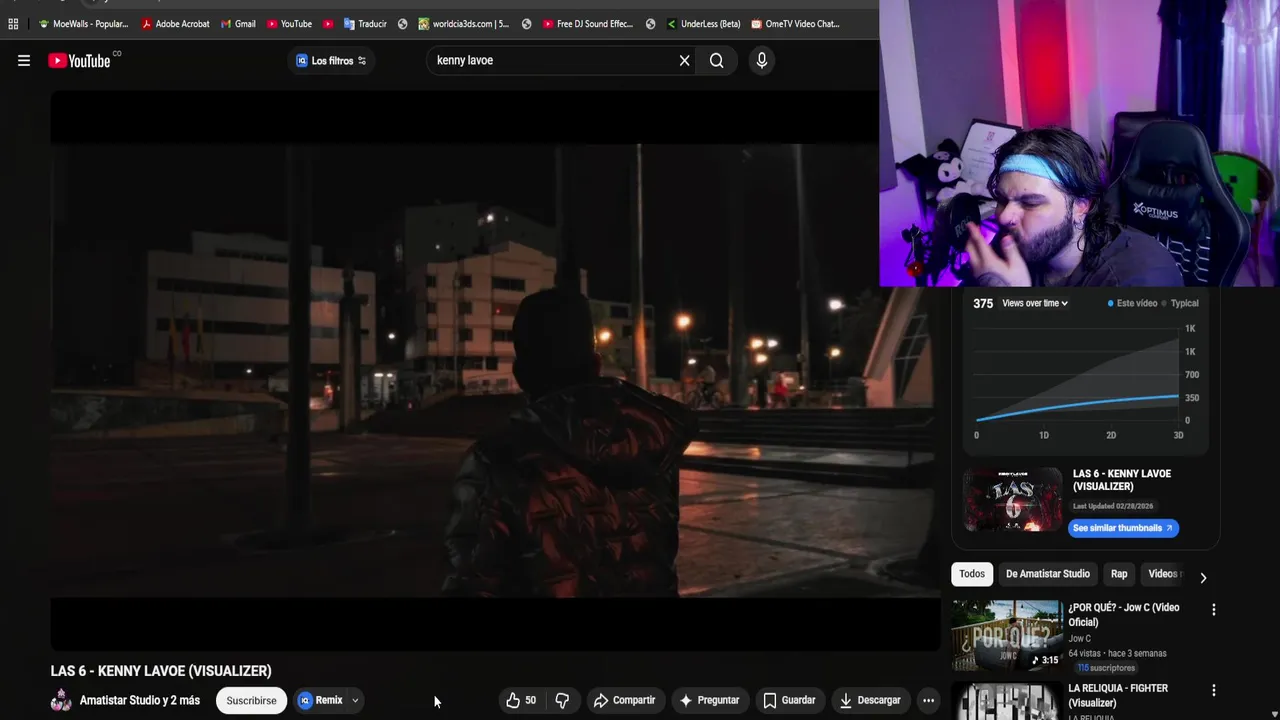This screenshot has height=720, width=1280.
Task: Open ¿POR QUÉ? - Jow C video thumbnail
Action: [x=1007, y=636]
